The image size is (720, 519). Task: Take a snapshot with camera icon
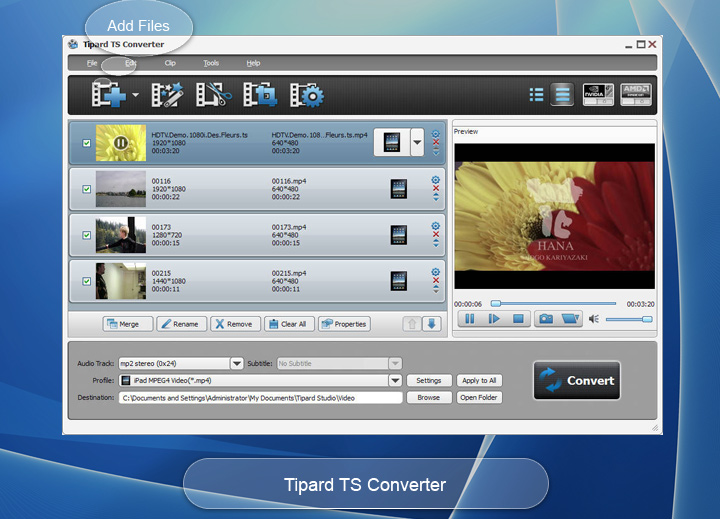(x=546, y=319)
